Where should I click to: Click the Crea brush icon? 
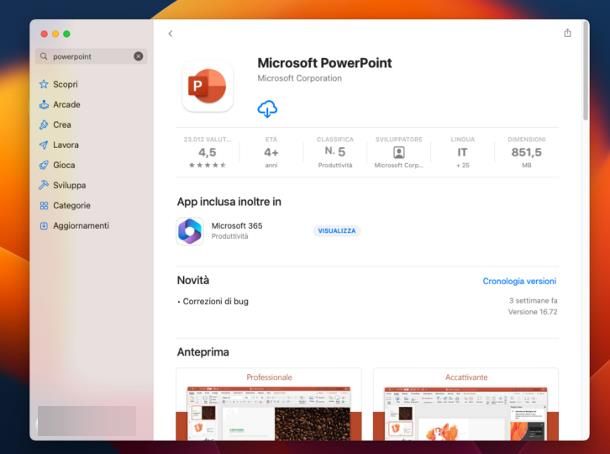pyautogui.click(x=44, y=124)
